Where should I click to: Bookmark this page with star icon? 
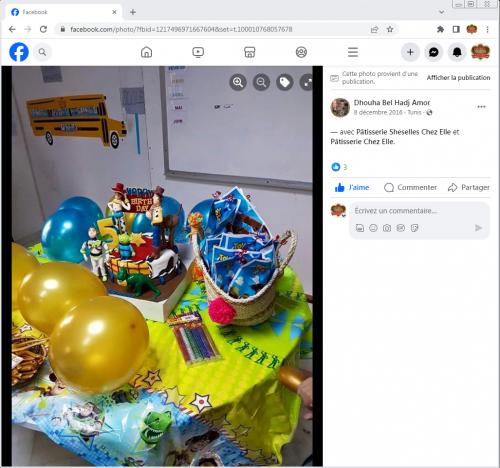(390, 29)
